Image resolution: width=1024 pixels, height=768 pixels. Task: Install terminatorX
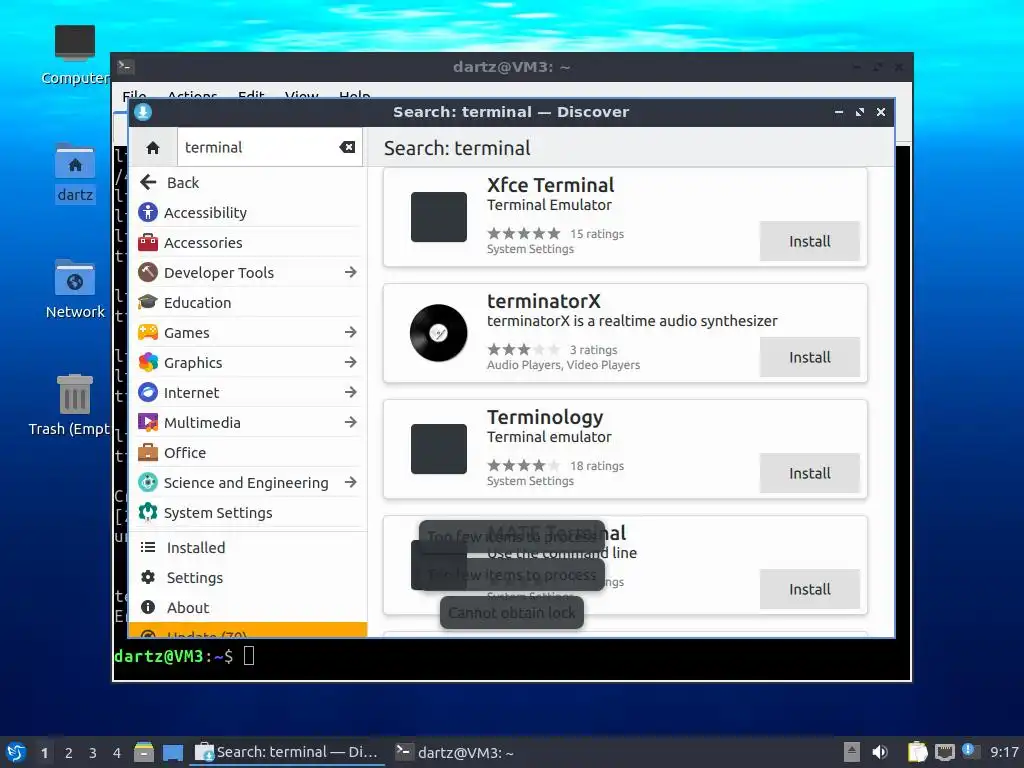click(810, 357)
